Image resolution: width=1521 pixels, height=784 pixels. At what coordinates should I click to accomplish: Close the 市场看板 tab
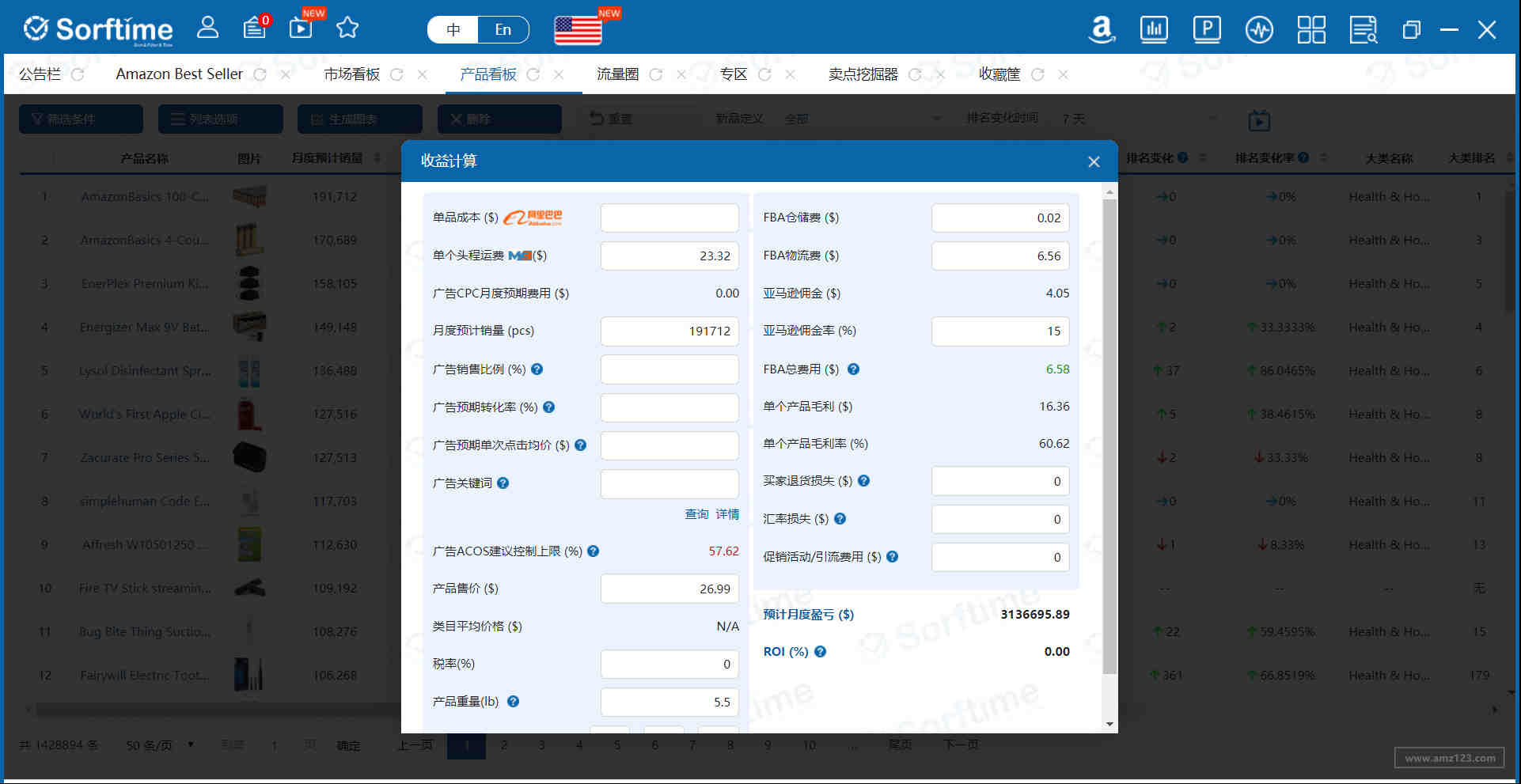[x=423, y=74]
